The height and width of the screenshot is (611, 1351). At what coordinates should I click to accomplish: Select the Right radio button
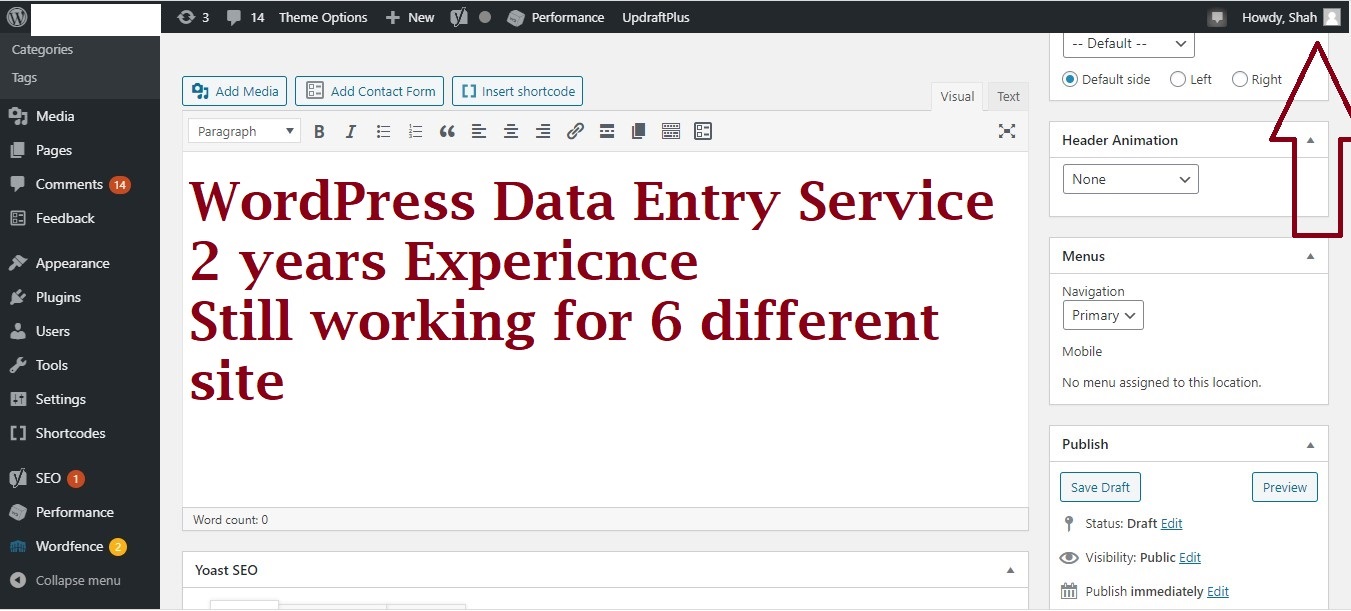(1240, 79)
